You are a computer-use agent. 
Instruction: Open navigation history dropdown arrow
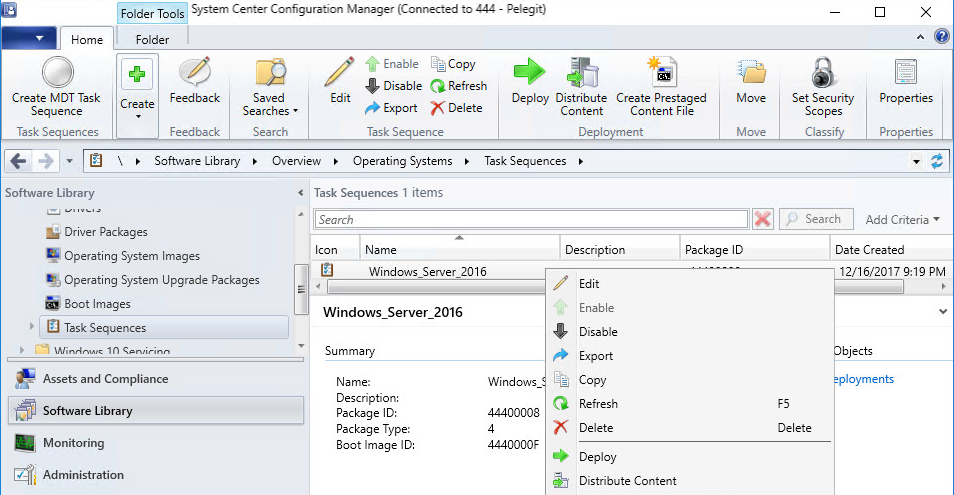tap(69, 161)
